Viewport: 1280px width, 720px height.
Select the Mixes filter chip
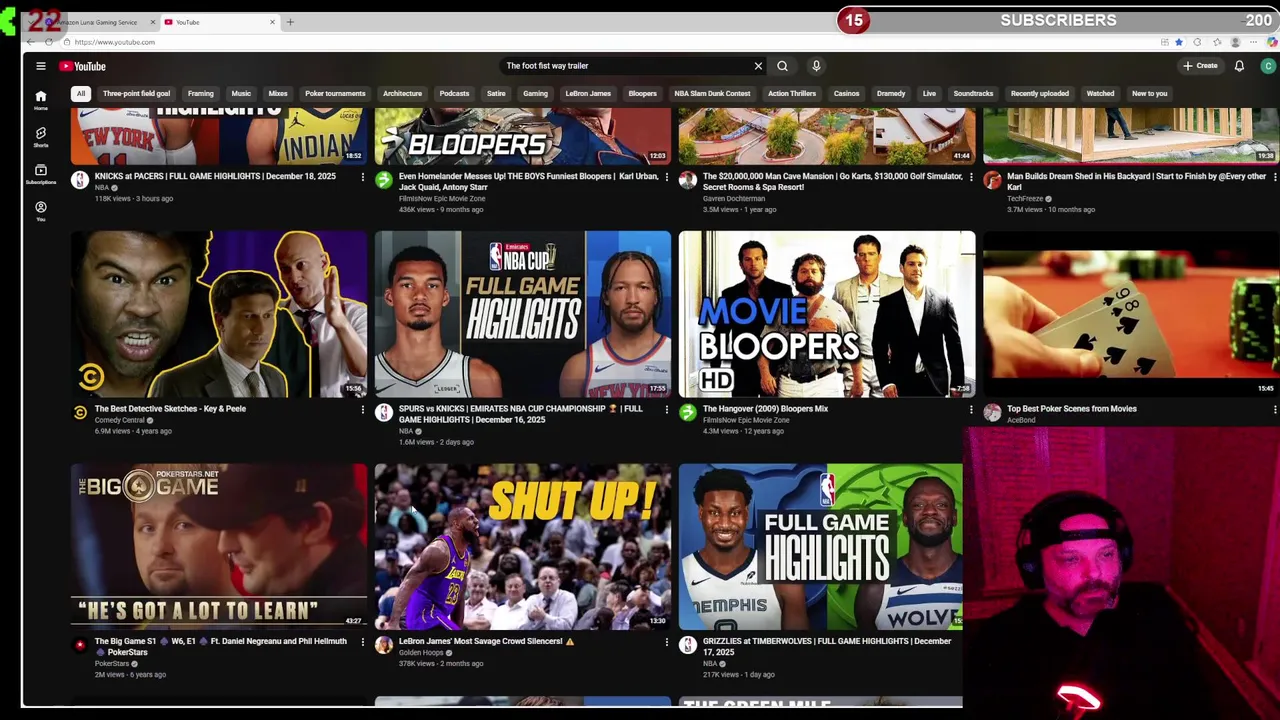[x=278, y=94]
